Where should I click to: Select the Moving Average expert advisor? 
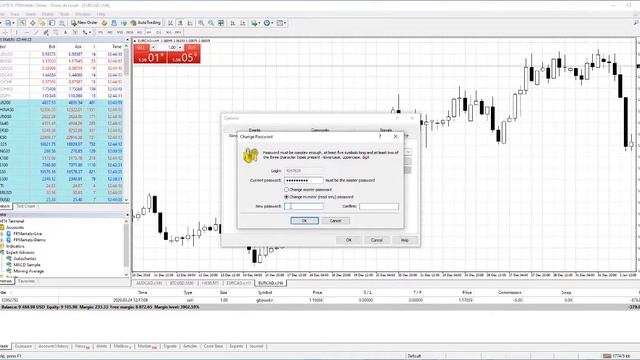[x=29, y=271]
